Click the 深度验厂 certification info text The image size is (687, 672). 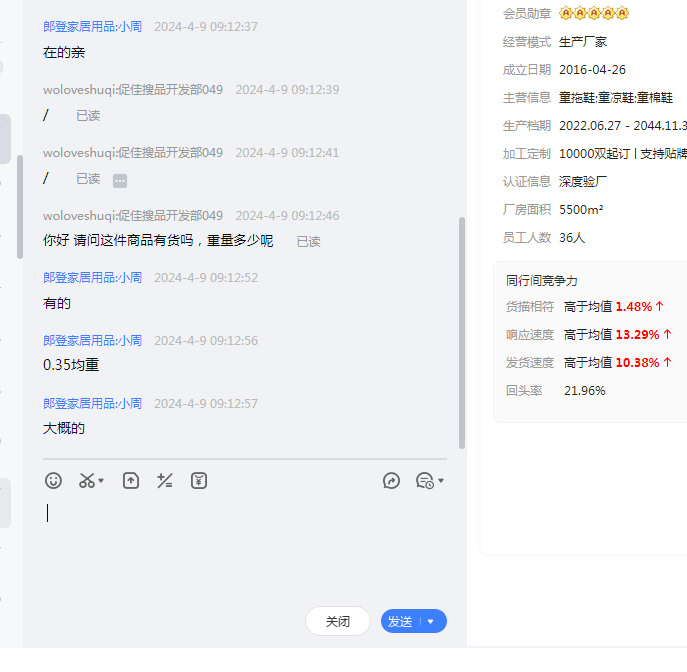(x=583, y=181)
